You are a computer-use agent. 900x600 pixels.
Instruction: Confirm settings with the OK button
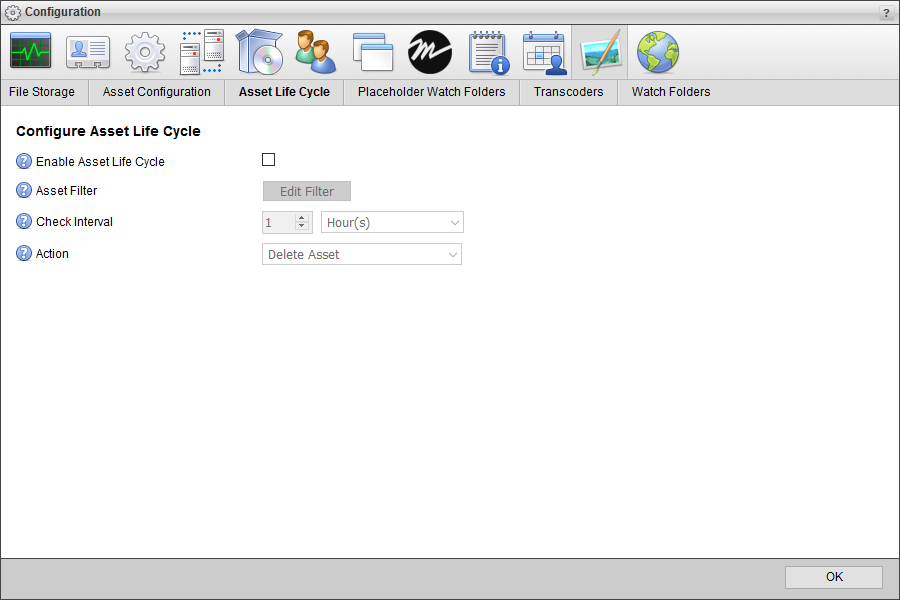click(833, 577)
